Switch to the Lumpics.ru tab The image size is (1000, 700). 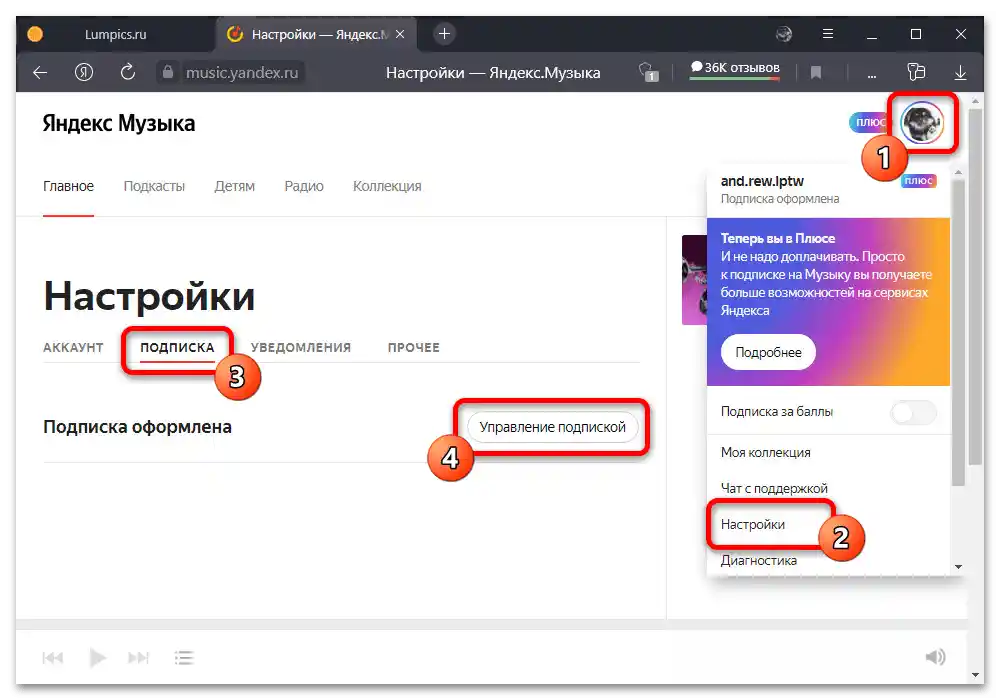[115, 34]
